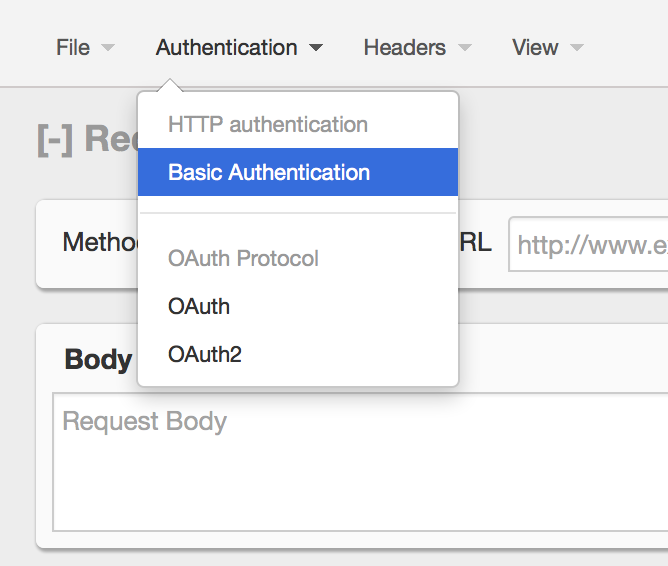Image resolution: width=668 pixels, height=566 pixels.
Task: Click the Method label
Action: [98, 243]
